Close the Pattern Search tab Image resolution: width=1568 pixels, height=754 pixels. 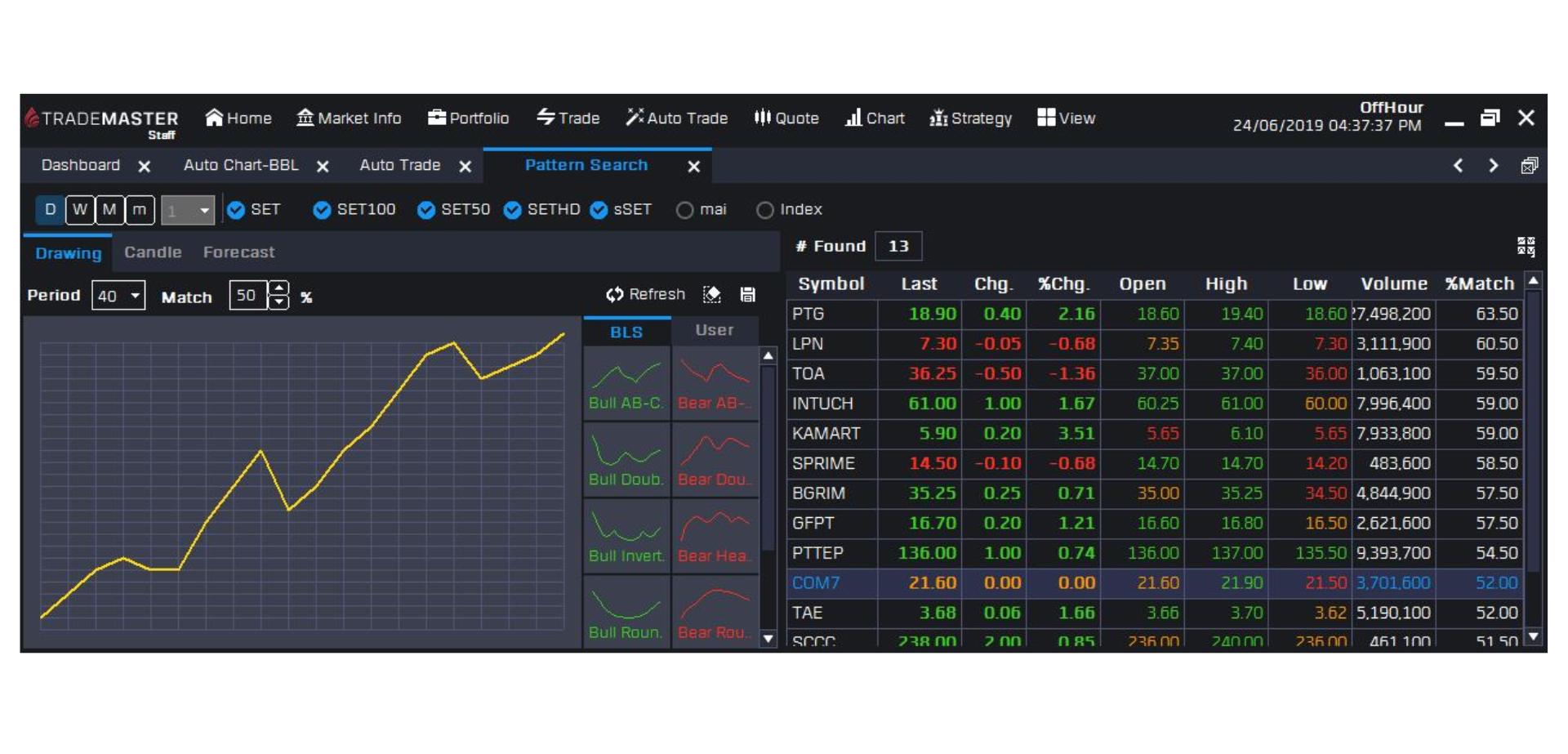694,167
